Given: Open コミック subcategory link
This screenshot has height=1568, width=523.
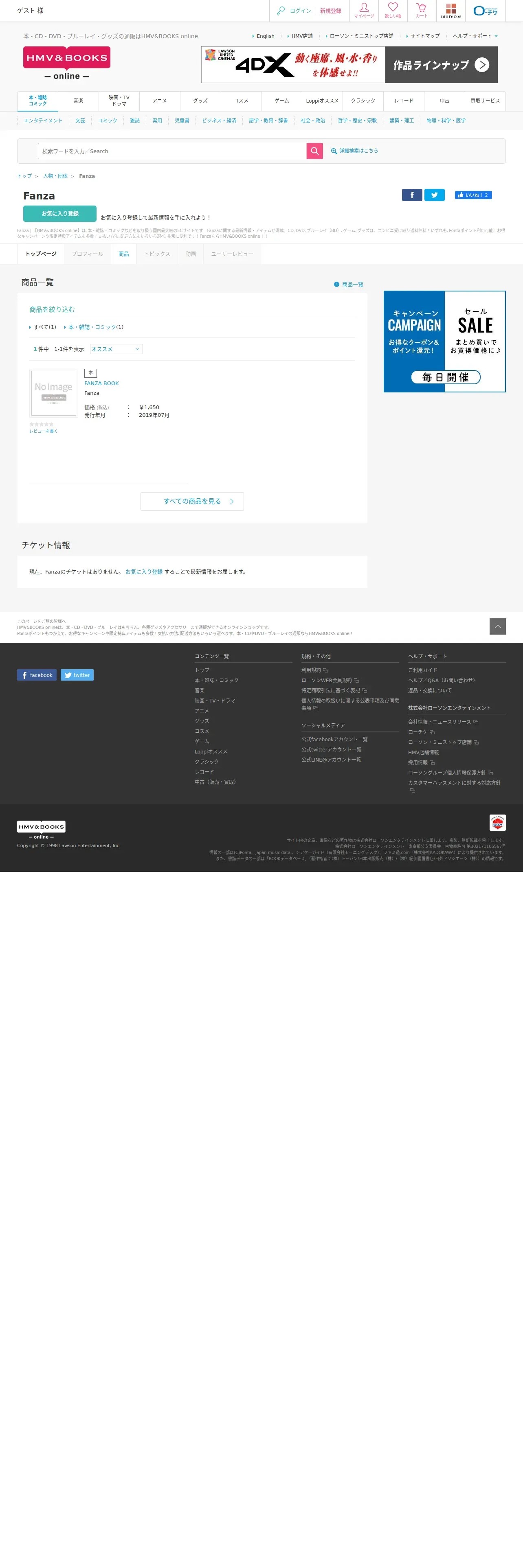Looking at the screenshot, I should point(108,120).
